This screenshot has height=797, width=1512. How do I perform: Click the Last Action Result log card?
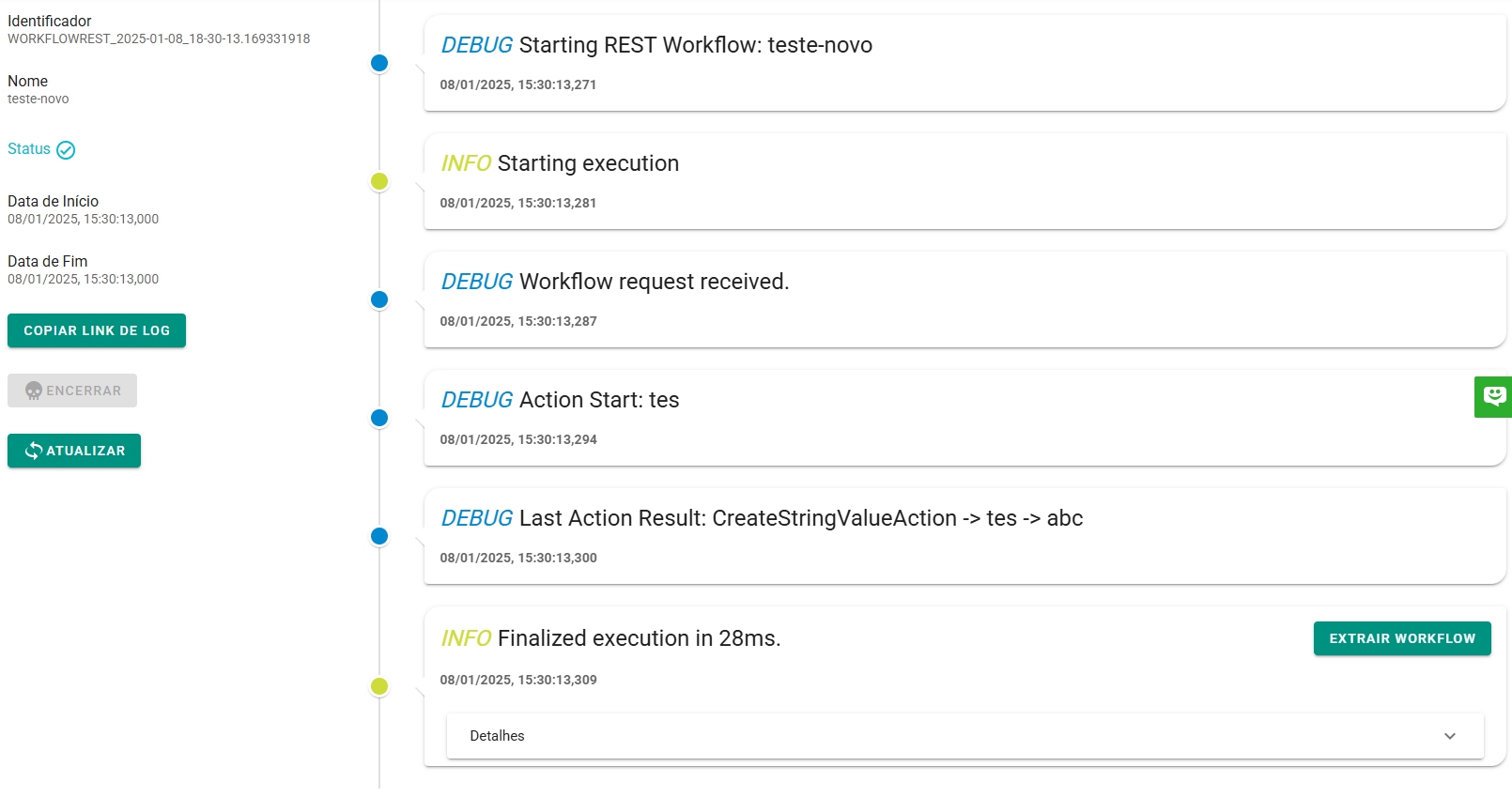pos(964,536)
